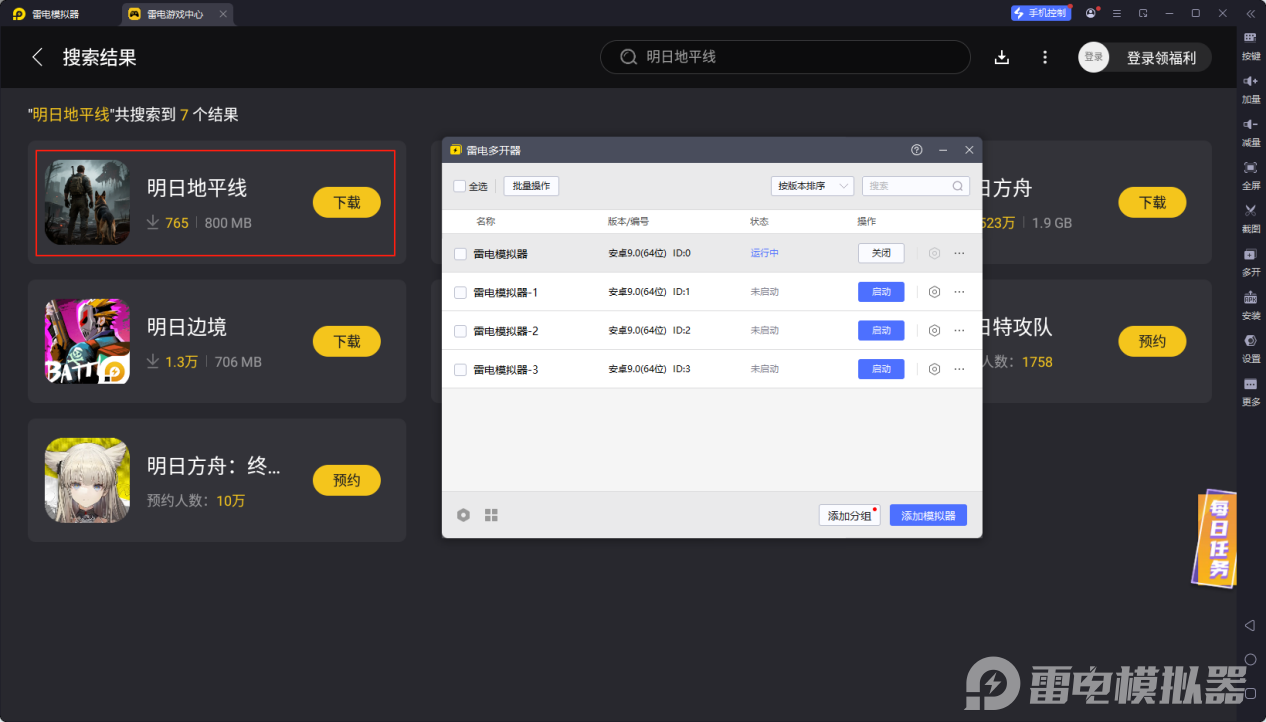Screen dimensions: 1266x722
Task: Click the 名称 column header
Action: click(485, 221)
